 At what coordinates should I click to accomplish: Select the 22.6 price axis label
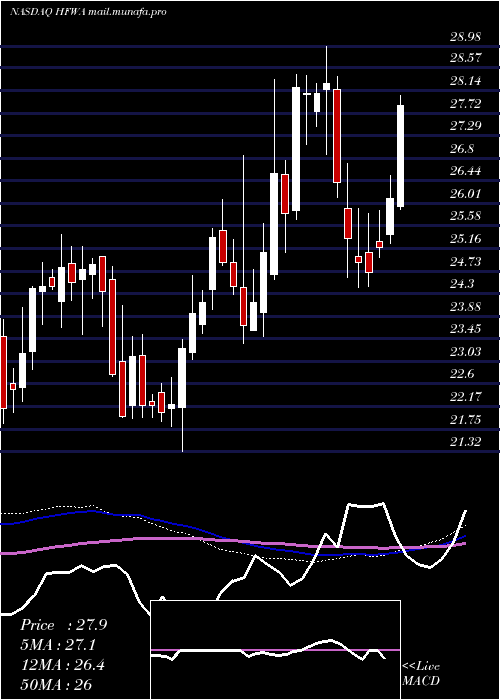click(462, 375)
